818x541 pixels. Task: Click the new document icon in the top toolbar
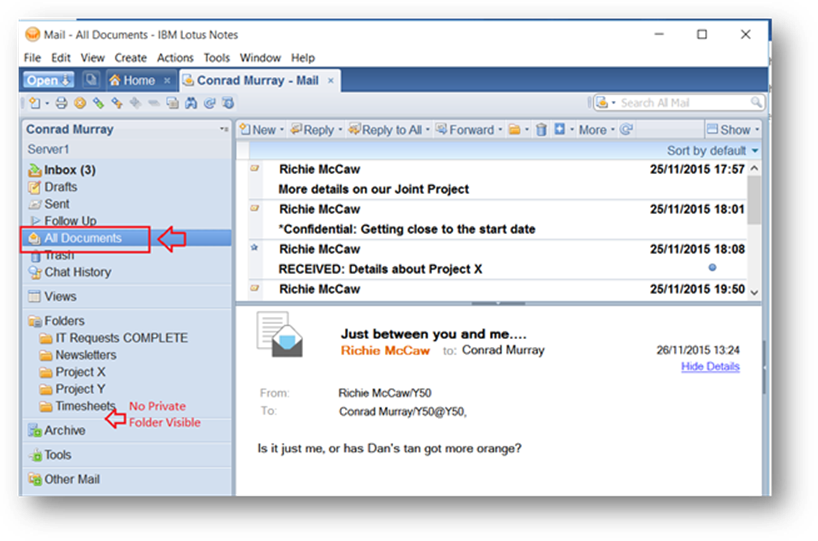35,103
